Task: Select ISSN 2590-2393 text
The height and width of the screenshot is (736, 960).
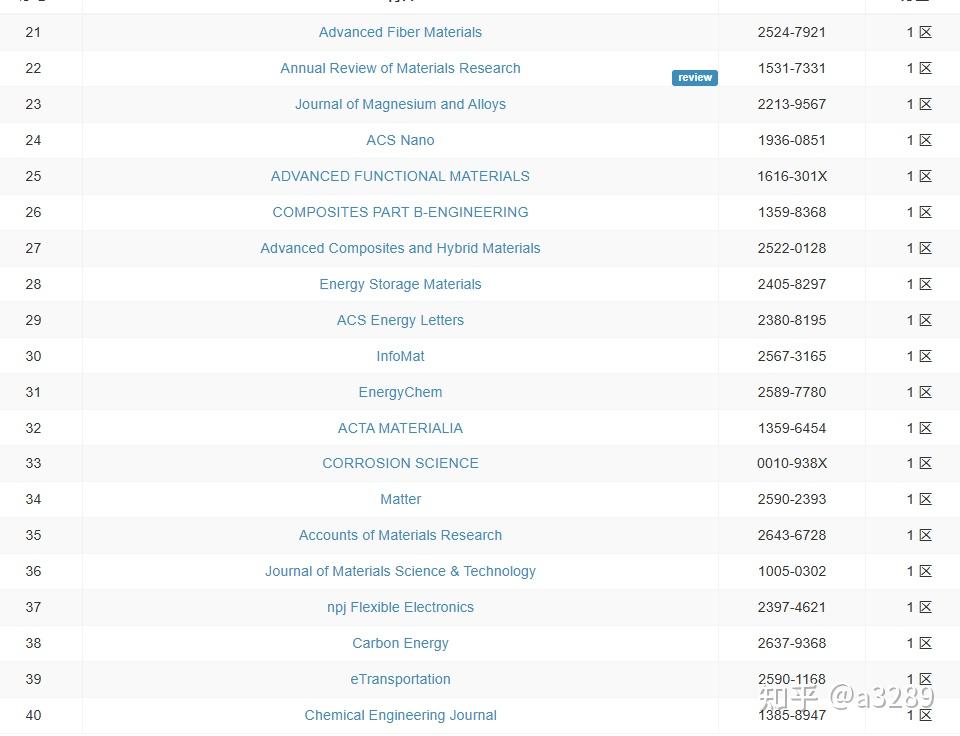Action: [792, 500]
